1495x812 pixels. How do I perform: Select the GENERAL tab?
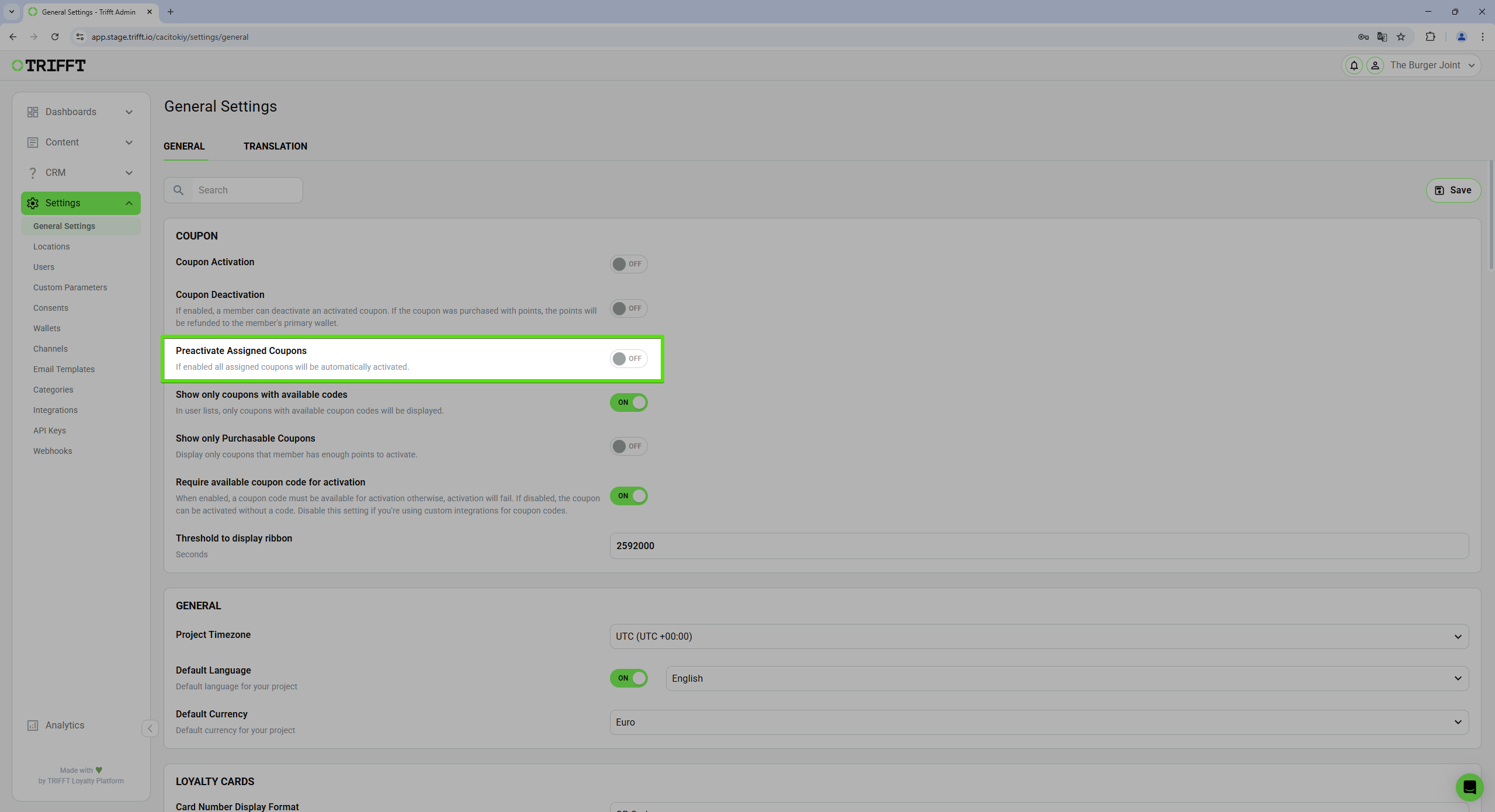(x=184, y=146)
